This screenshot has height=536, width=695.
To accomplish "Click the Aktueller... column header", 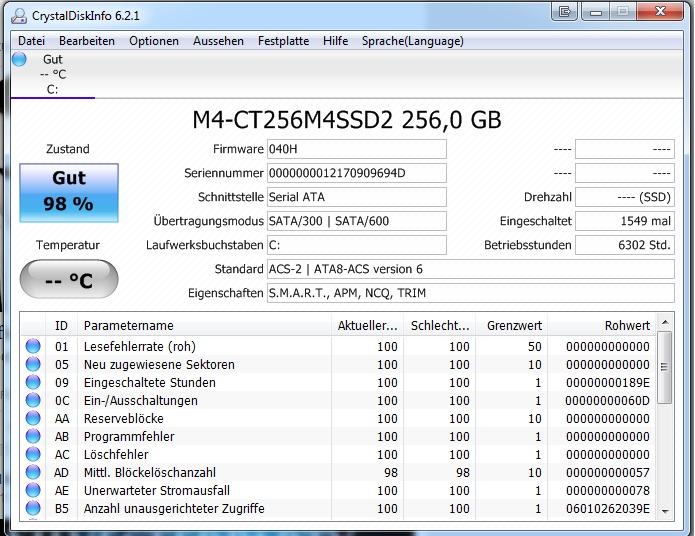I will coord(367,325).
